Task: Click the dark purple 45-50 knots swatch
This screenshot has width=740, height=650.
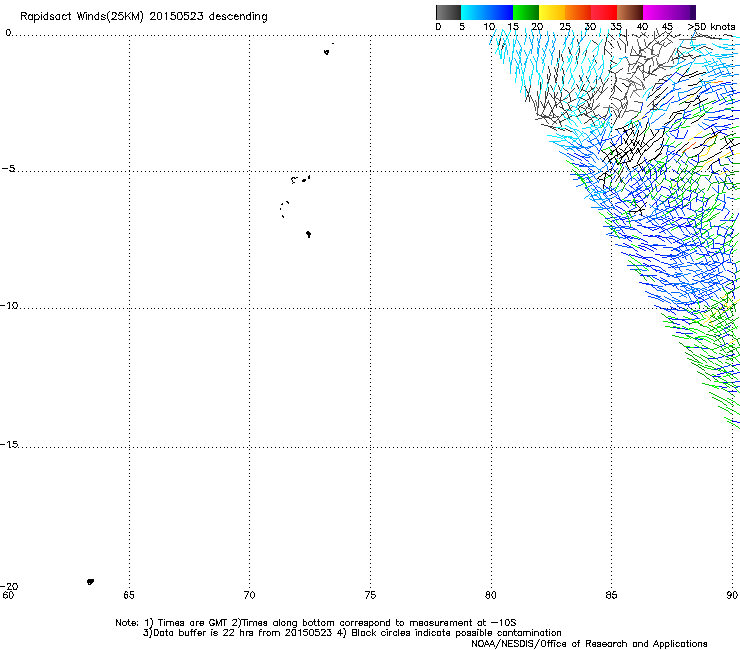Action: 682,12
